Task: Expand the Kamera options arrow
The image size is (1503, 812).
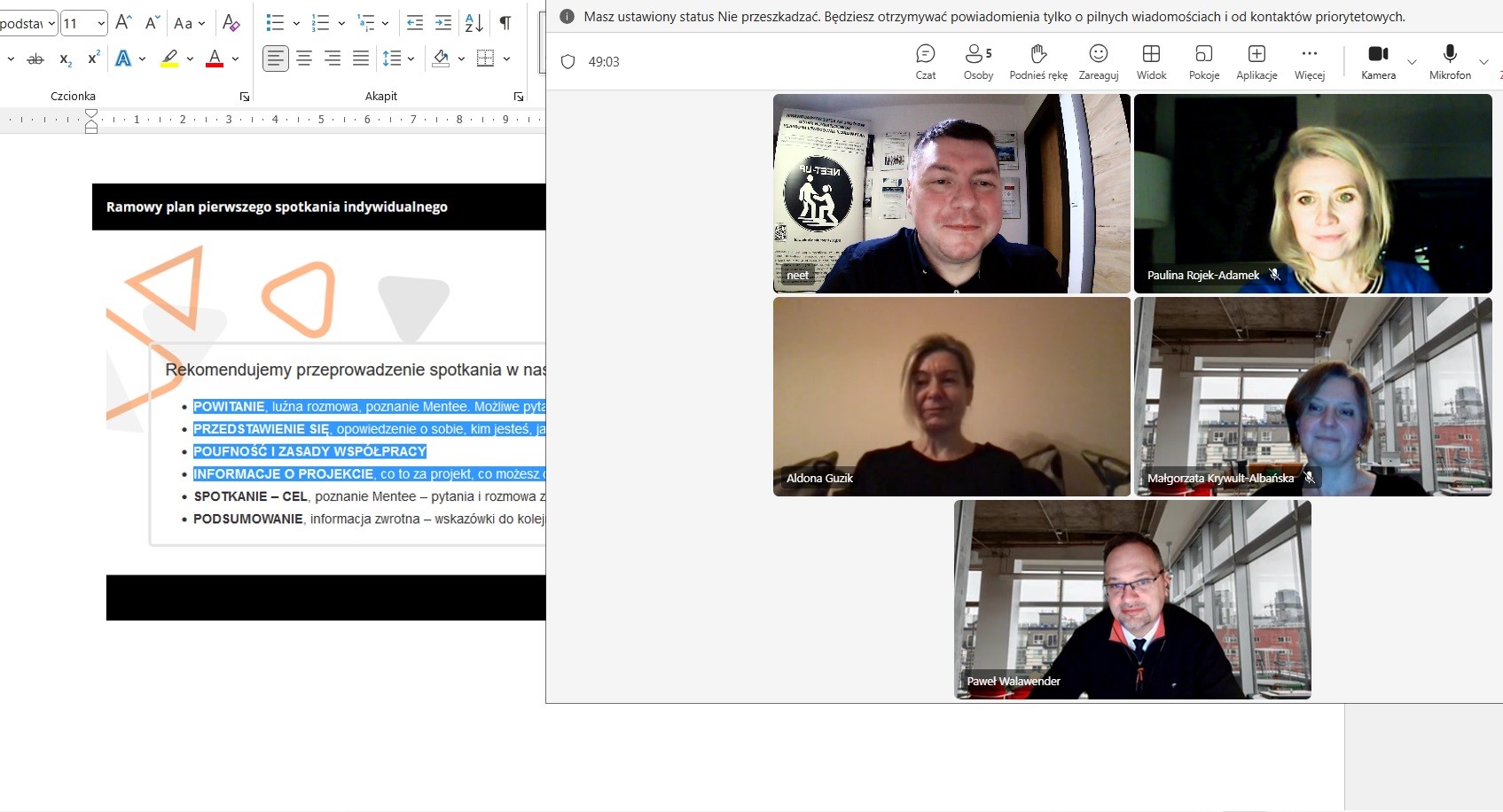Action: pos(1412,62)
